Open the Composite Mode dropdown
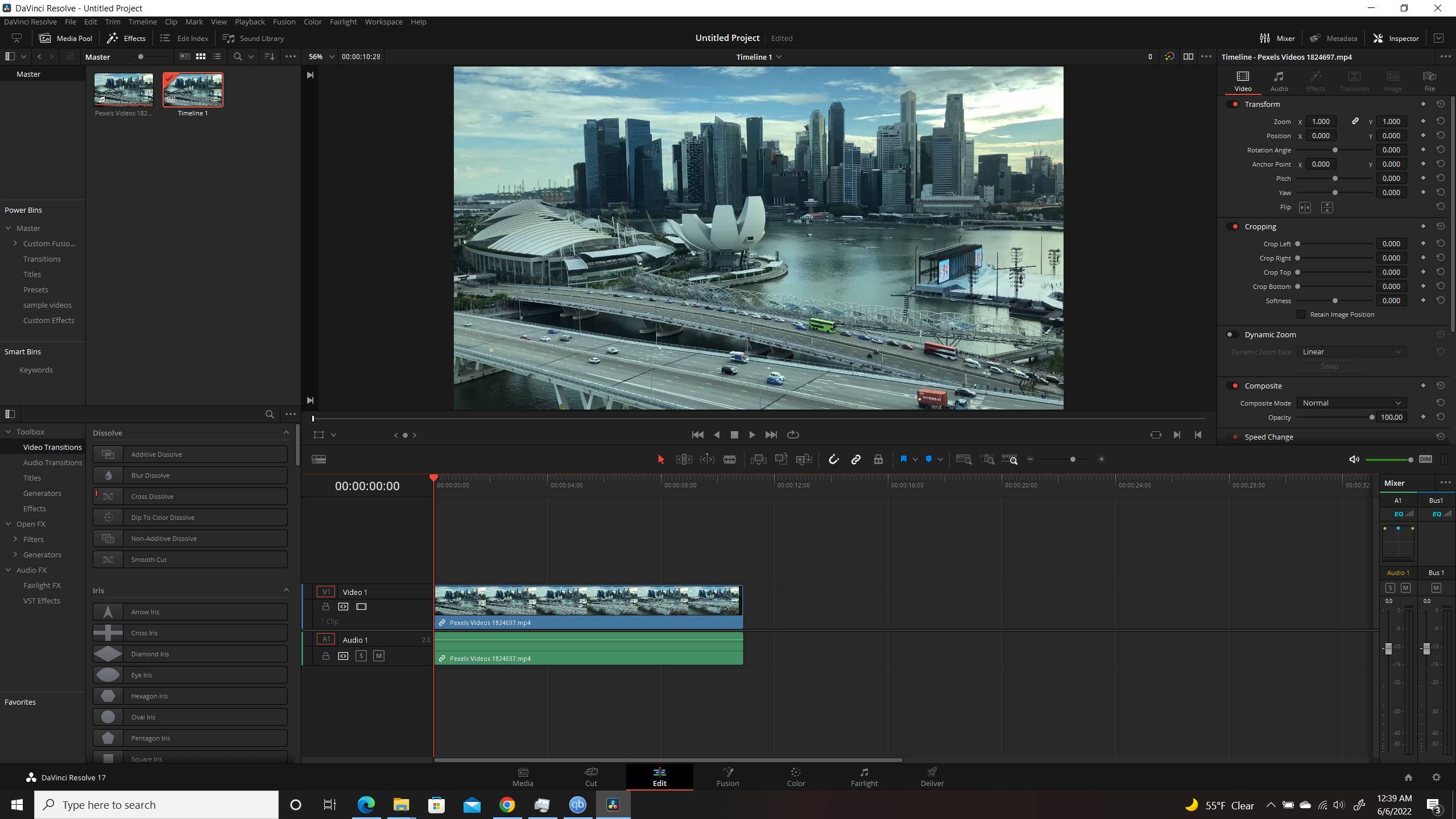 (x=1351, y=403)
